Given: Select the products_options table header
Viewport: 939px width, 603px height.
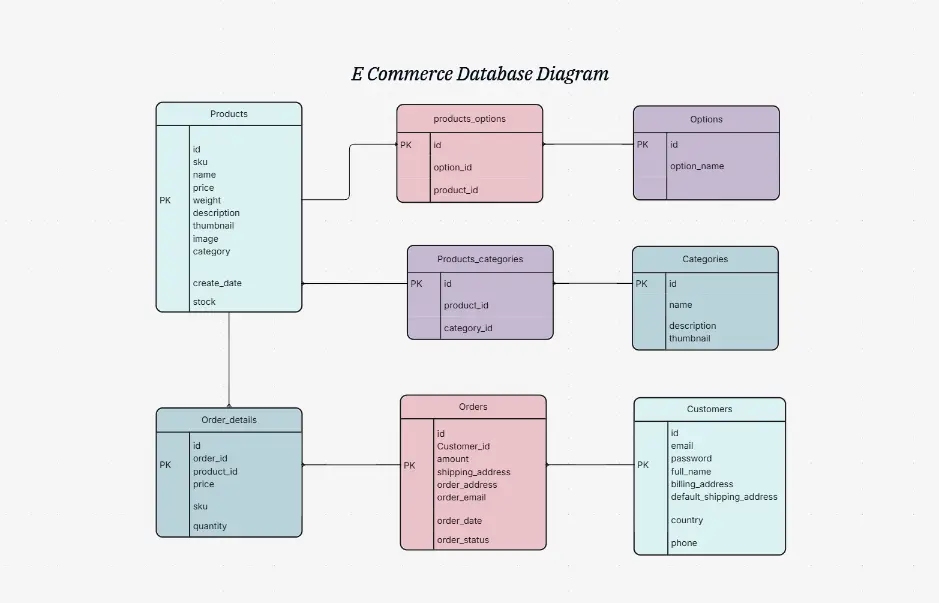Looking at the screenshot, I should click(x=470, y=118).
